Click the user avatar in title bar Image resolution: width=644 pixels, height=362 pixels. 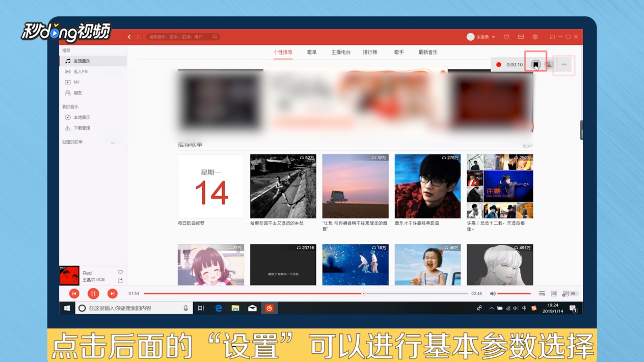pyautogui.click(x=471, y=37)
